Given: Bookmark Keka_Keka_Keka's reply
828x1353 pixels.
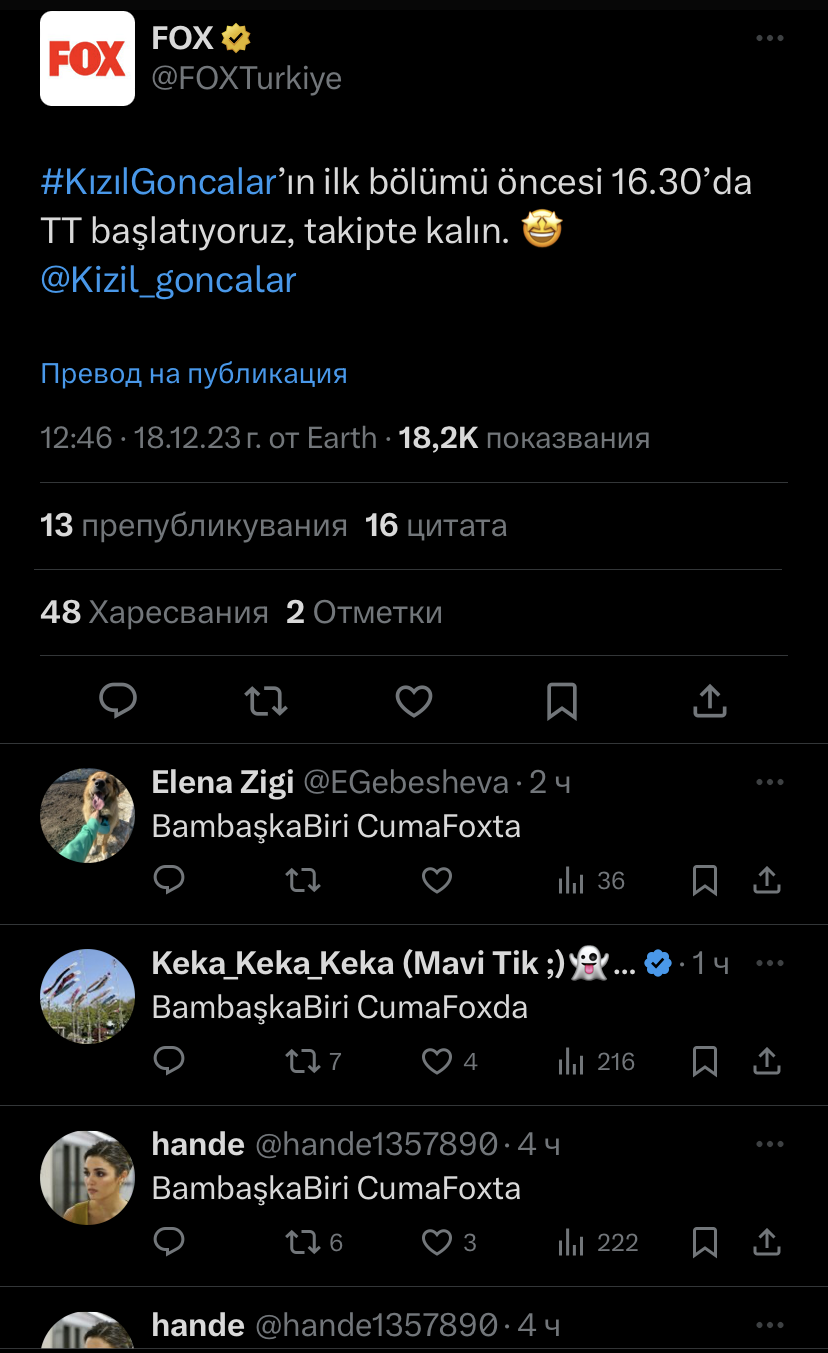Looking at the screenshot, I should [705, 1061].
